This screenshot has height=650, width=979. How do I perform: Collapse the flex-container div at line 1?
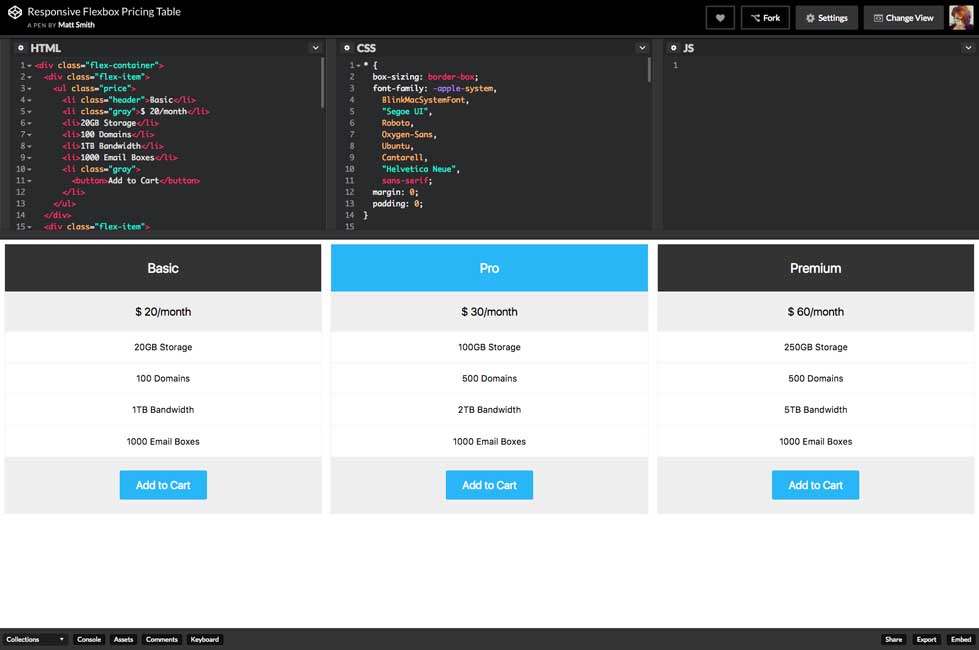[x=29, y=65]
